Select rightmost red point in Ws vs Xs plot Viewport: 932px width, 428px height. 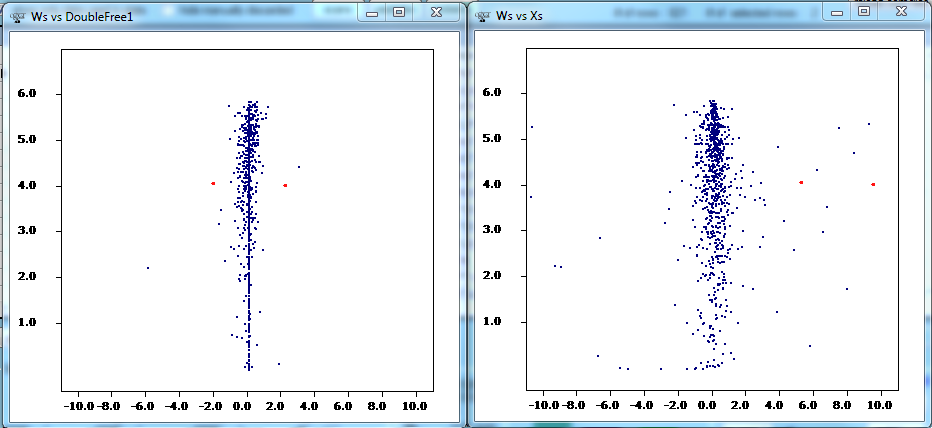point(873,184)
